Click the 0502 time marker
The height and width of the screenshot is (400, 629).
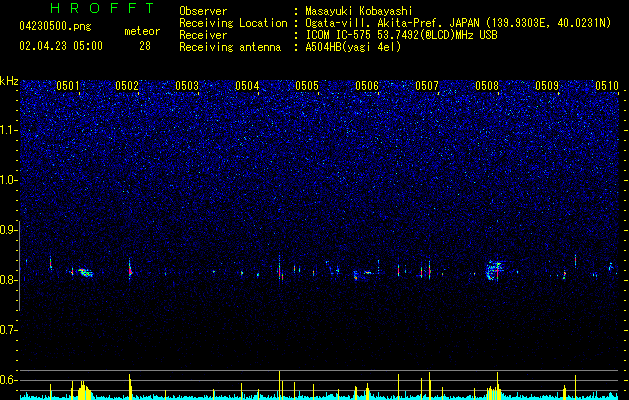tap(127, 85)
